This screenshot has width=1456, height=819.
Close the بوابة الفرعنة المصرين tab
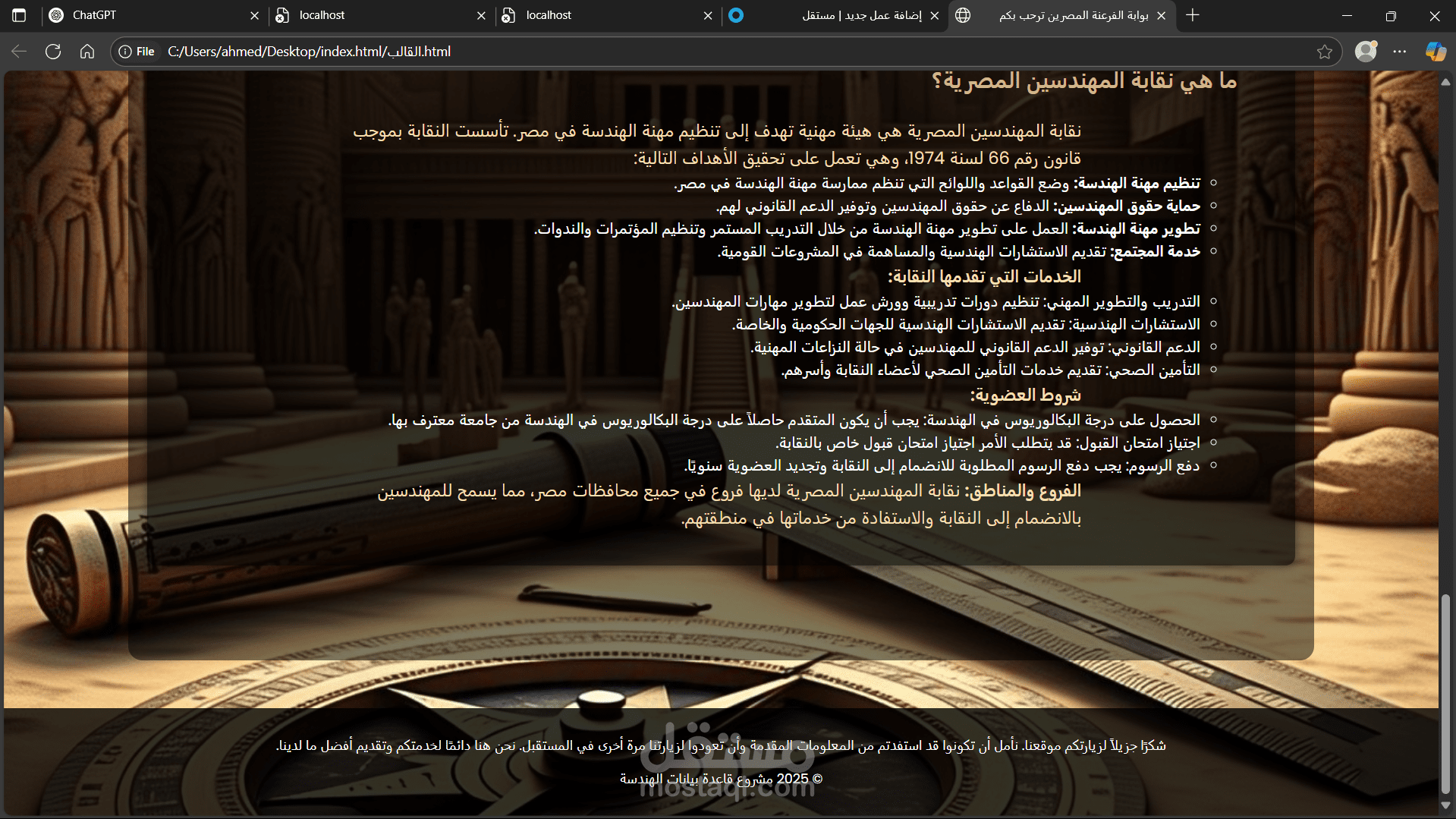pos(1161,15)
